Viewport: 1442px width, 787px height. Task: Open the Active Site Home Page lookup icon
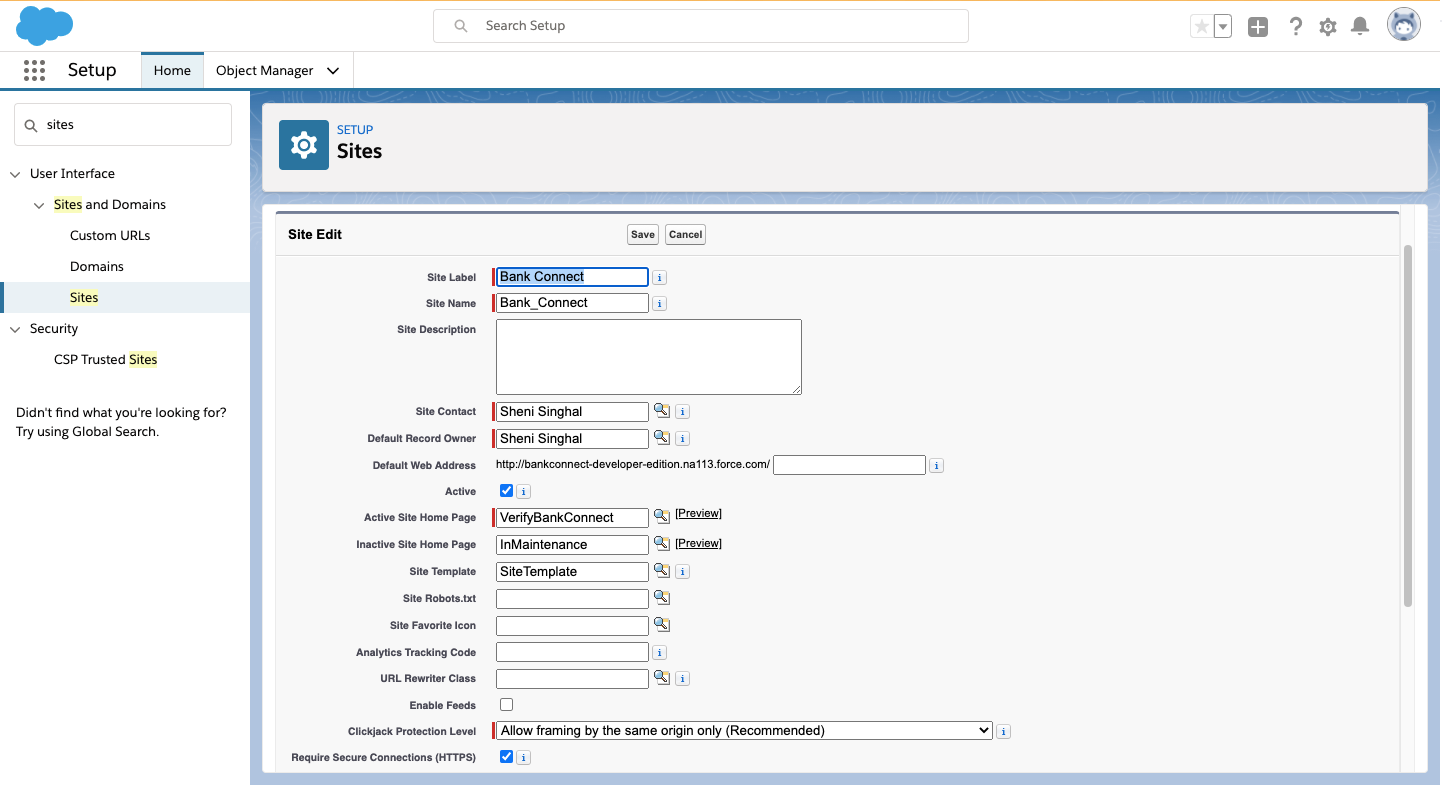(662, 516)
